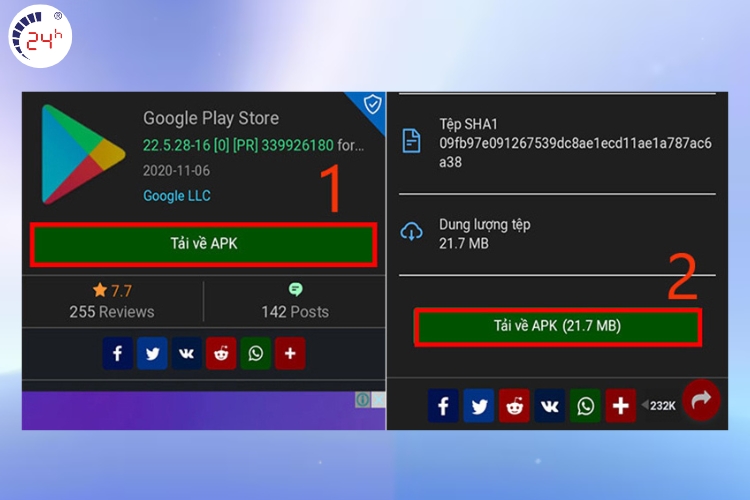Click the Reddit icon in right share bar
The image size is (750, 500).
[x=514, y=406]
